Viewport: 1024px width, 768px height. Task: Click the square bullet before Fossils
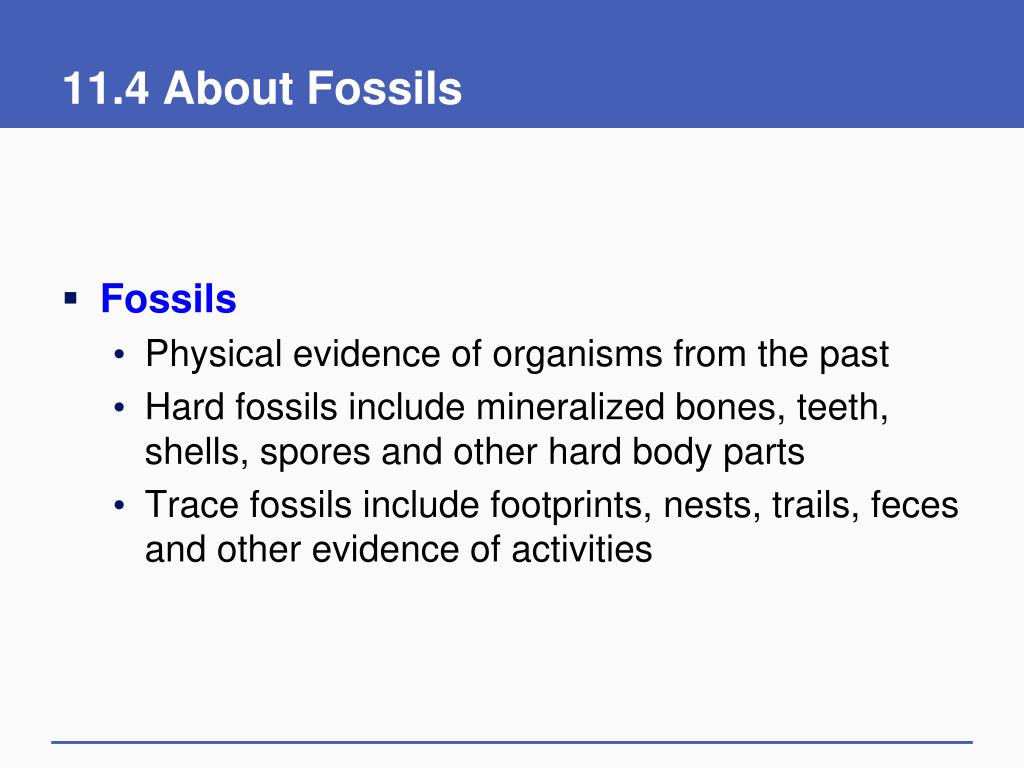coord(71,300)
